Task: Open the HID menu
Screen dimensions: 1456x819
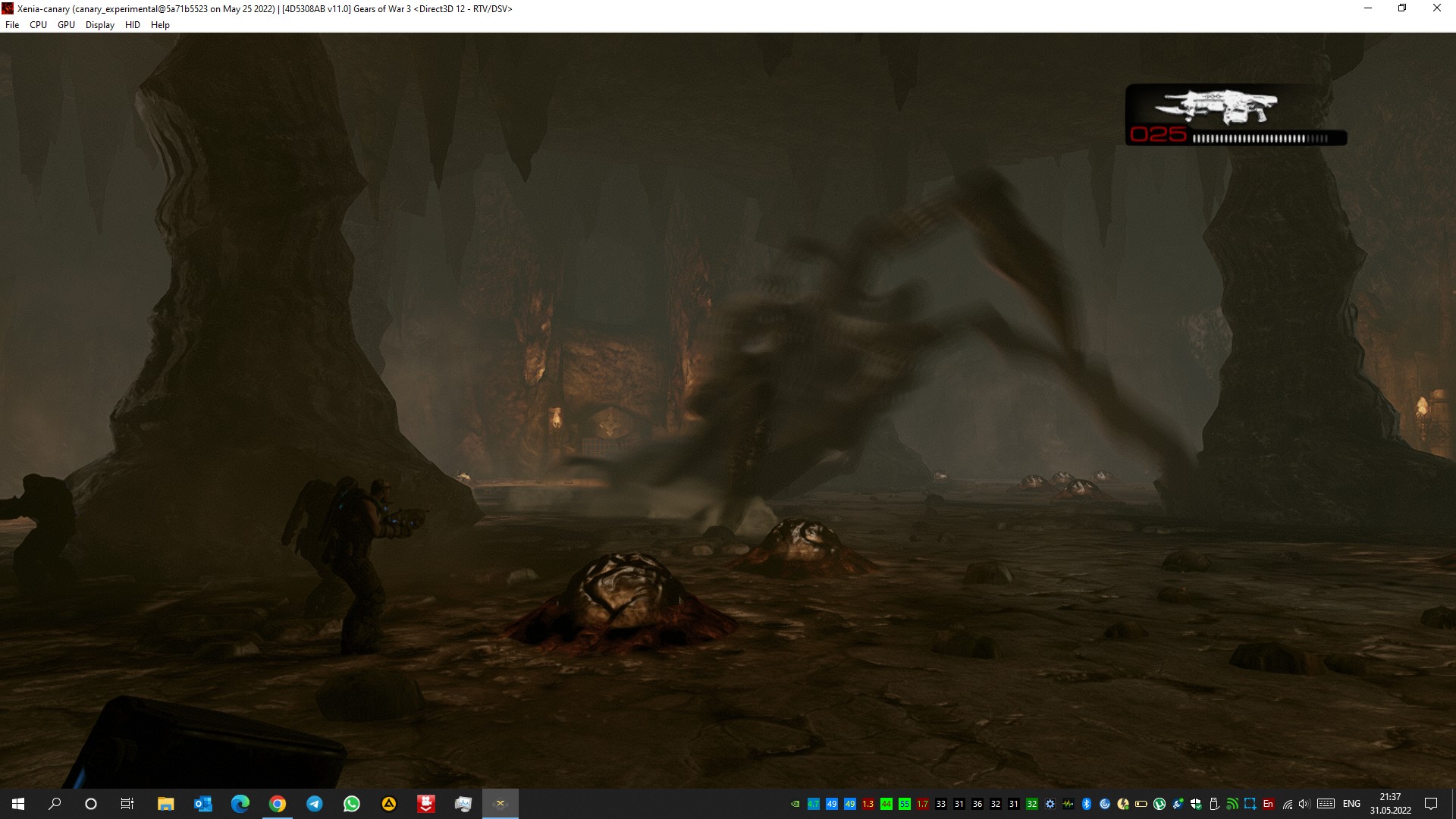Action: pyautogui.click(x=133, y=25)
